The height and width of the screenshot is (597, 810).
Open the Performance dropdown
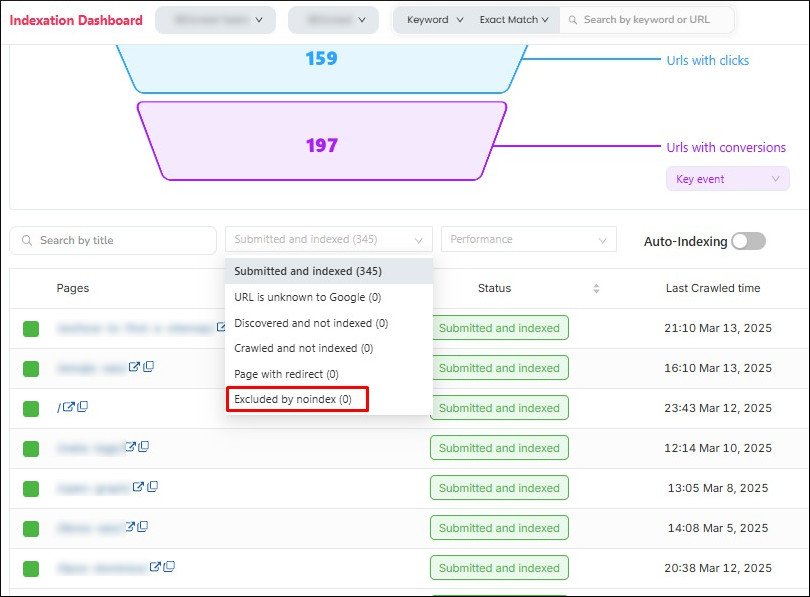coord(528,239)
